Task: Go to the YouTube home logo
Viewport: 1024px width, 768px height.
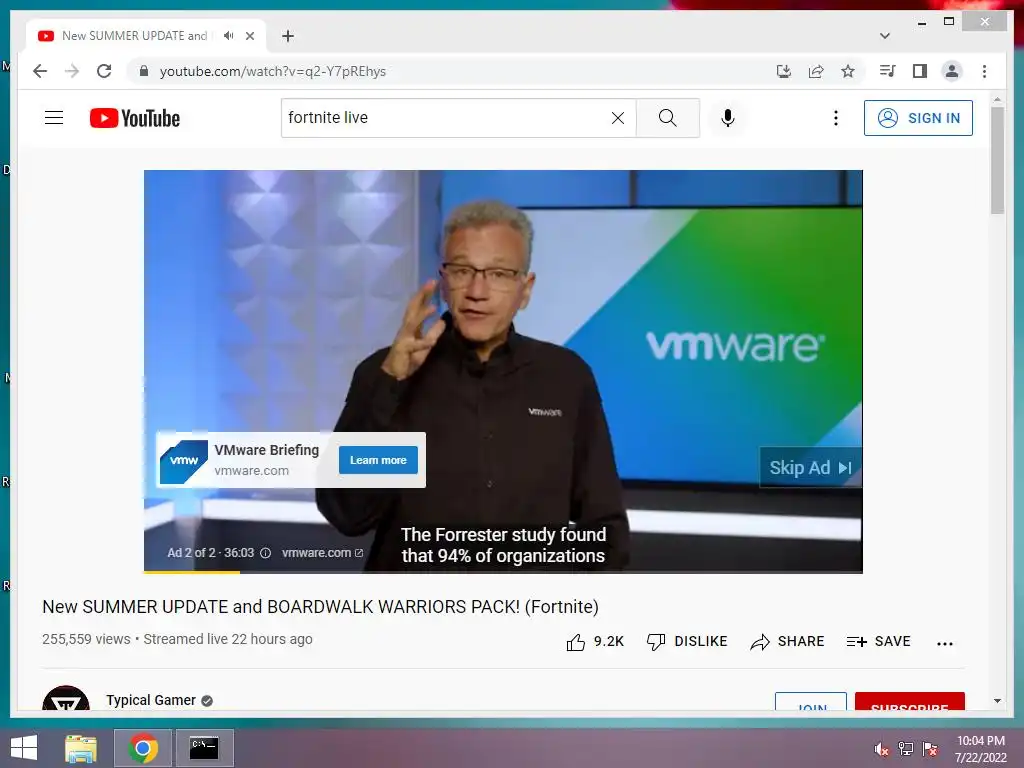Action: (x=135, y=118)
